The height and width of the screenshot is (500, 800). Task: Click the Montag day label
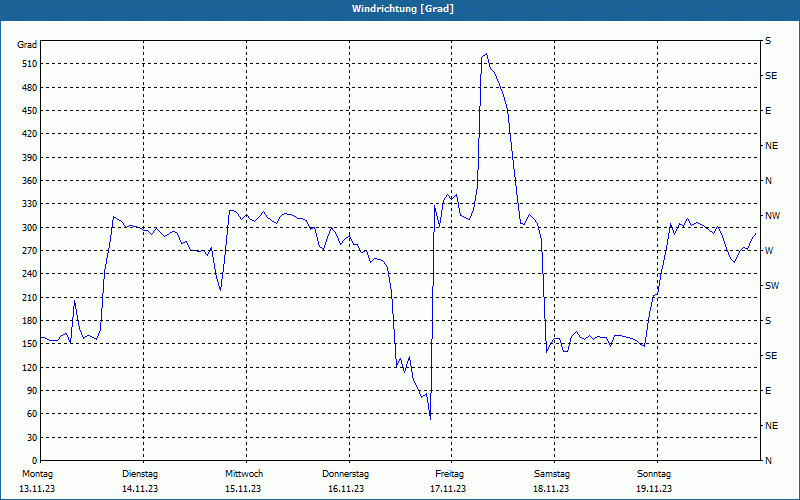pos(37,474)
